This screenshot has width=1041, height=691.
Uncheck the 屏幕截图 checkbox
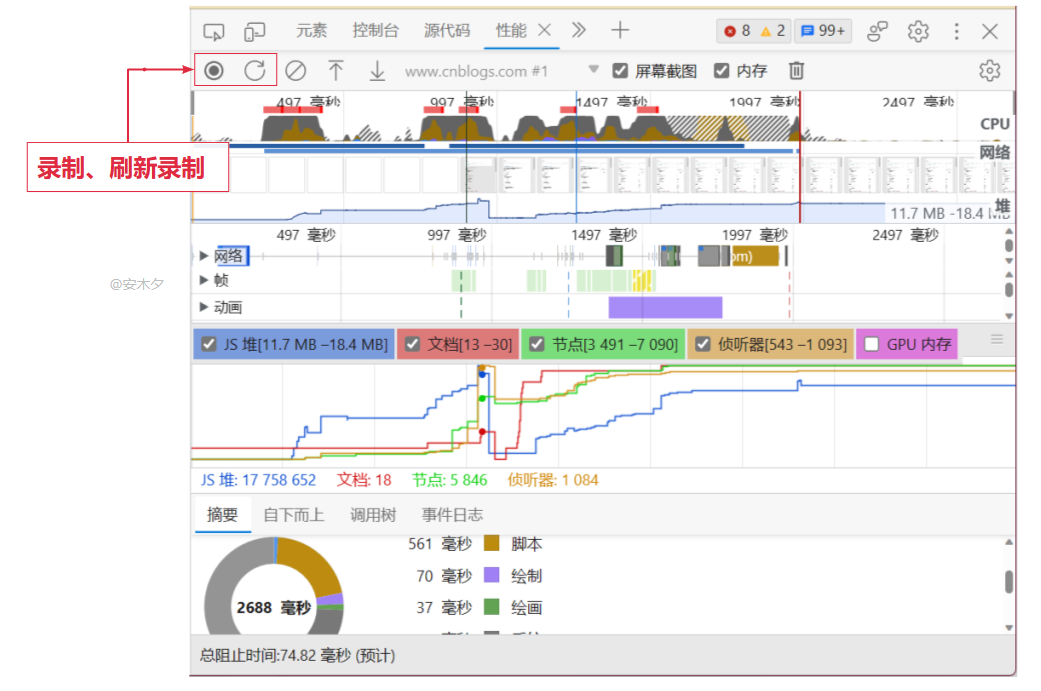621,71
